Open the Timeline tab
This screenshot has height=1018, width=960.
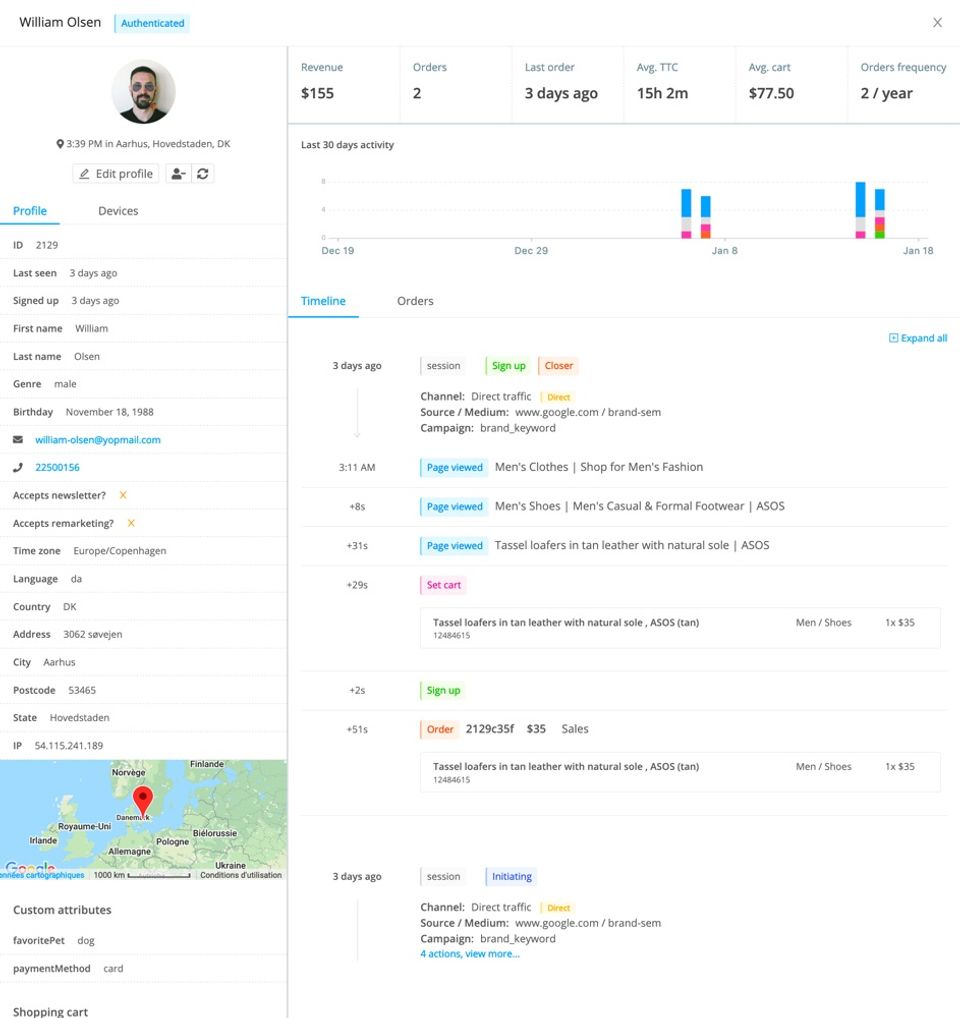[x=323, y=301]
